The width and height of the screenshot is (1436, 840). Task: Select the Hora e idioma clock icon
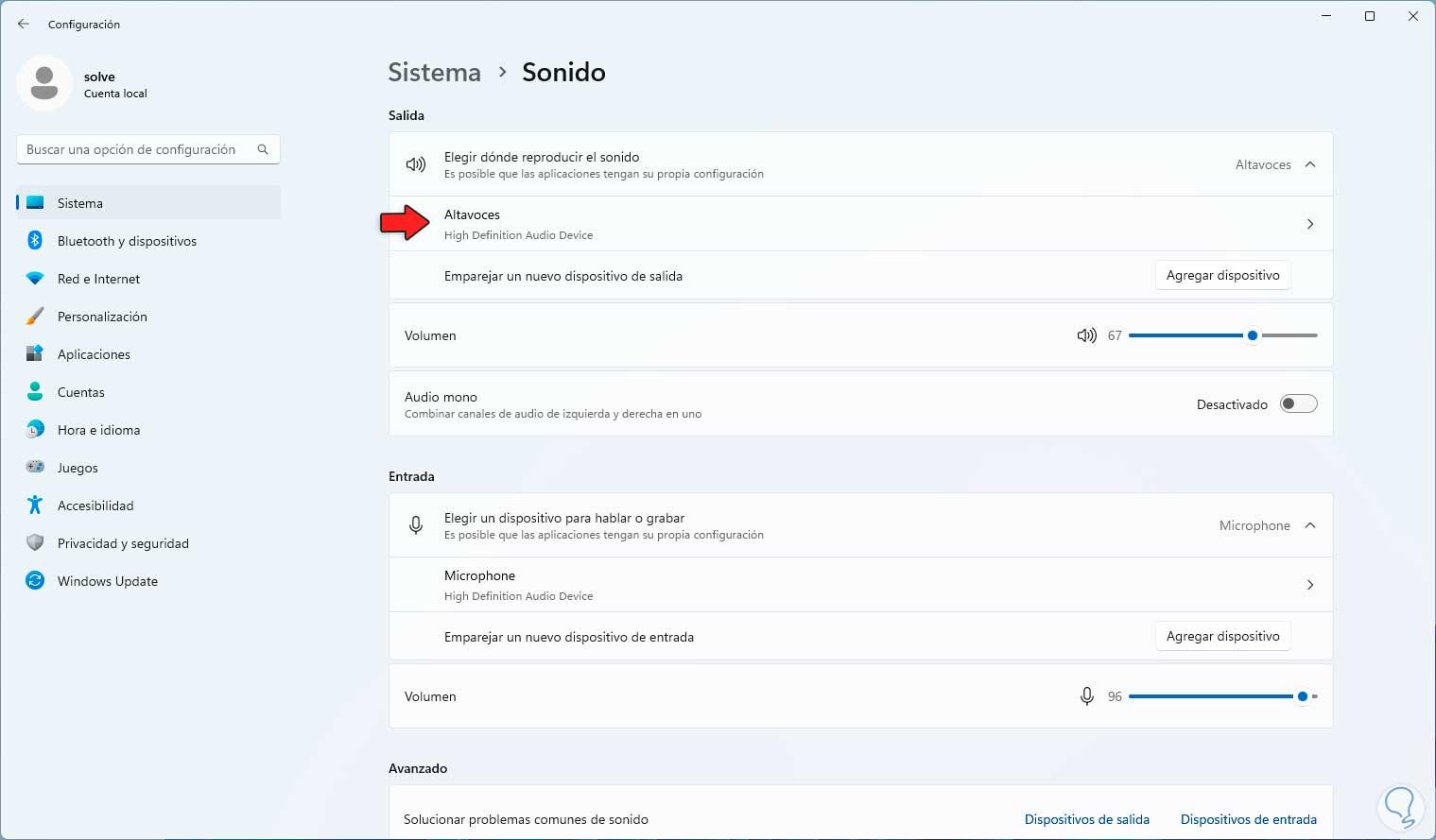point(35,430)
